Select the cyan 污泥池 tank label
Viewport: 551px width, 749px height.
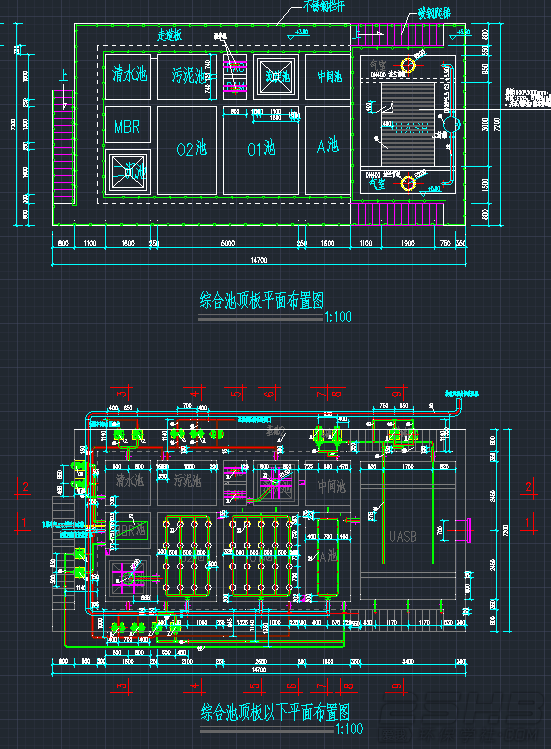pos(188,75)
